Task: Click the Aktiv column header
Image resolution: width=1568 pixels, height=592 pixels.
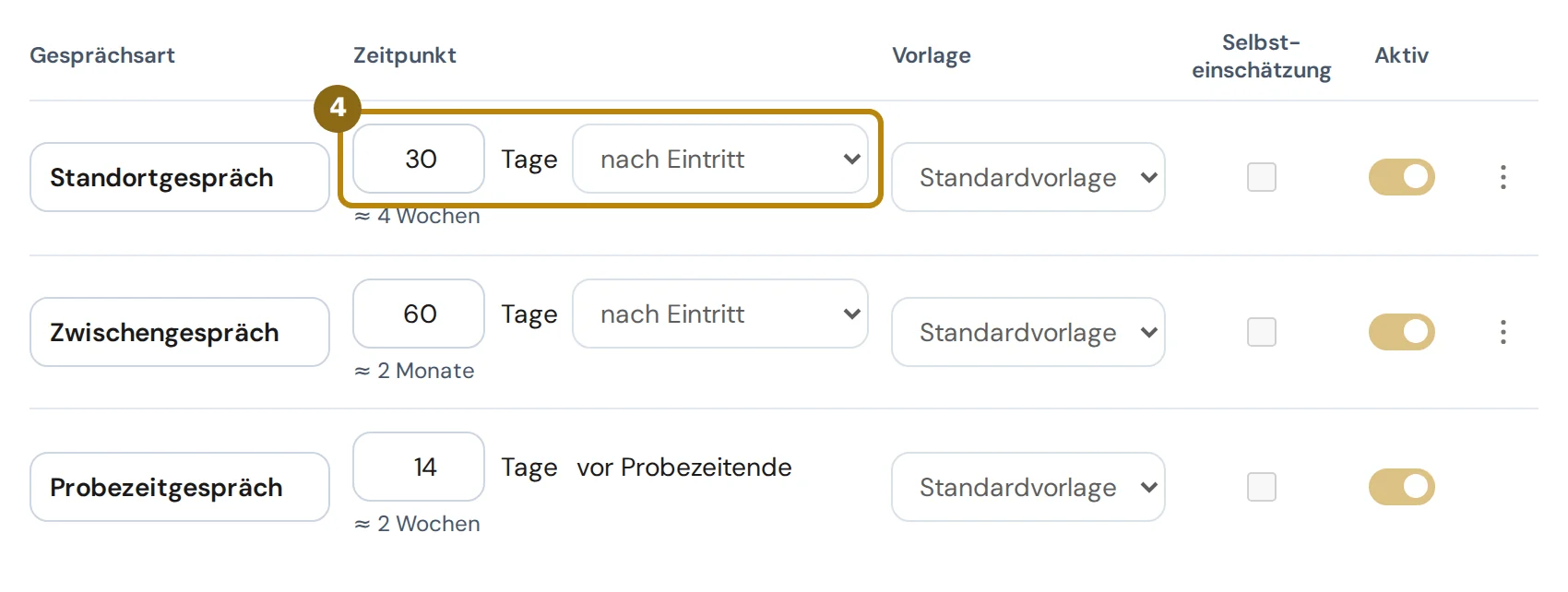Action: 1402,55
